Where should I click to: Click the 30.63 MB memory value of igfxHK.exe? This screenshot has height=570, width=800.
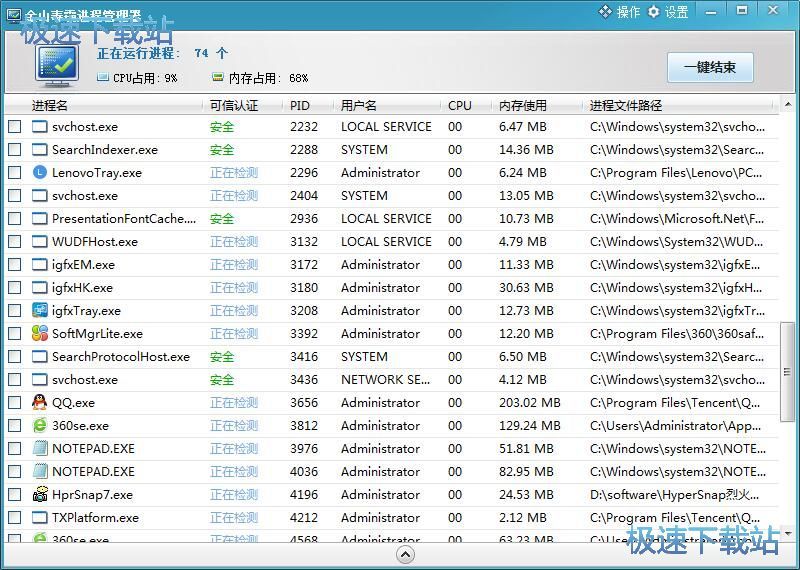click(526, 288)
